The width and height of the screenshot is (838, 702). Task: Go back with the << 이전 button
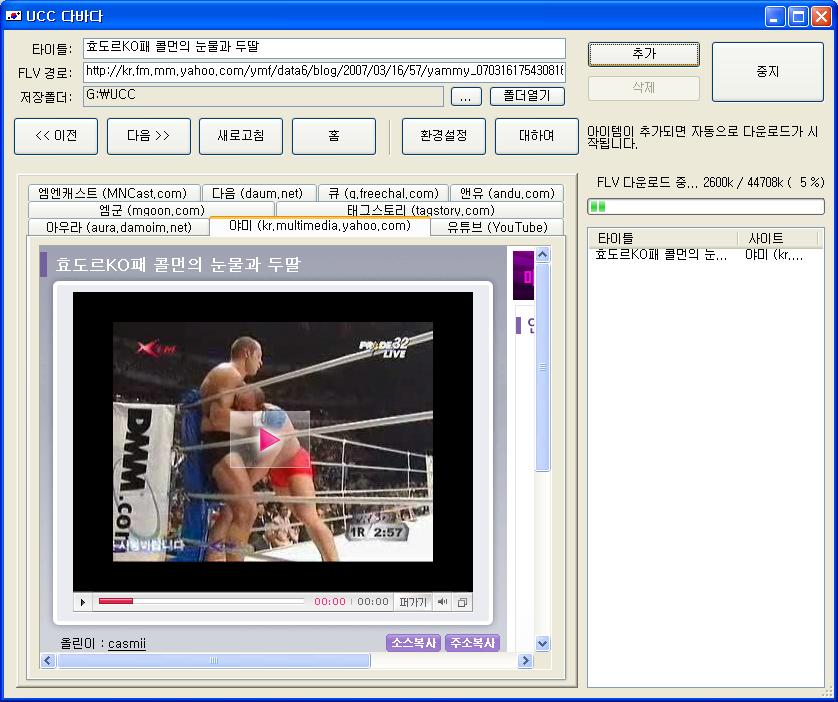click(56, 136)
